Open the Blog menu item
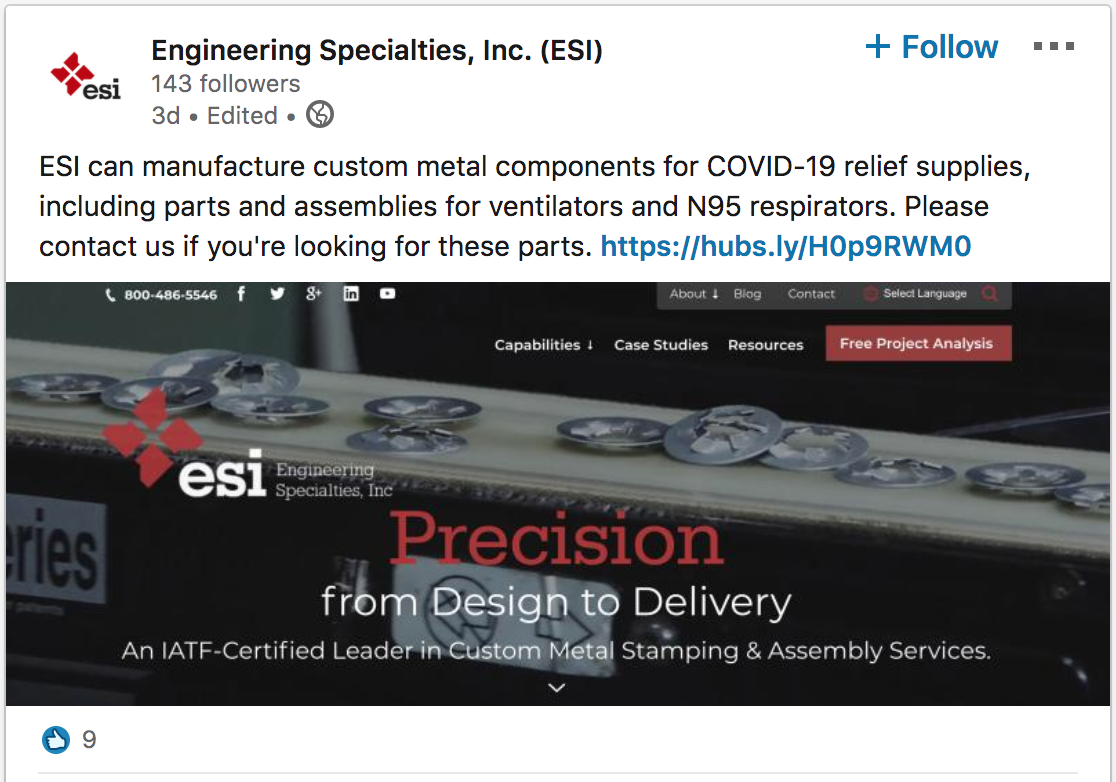 tap(747, 293)
